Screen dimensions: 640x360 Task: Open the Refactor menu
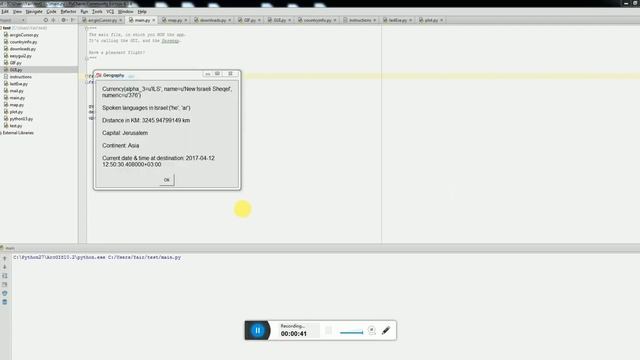pyautogui.click(x=68, y=12)
